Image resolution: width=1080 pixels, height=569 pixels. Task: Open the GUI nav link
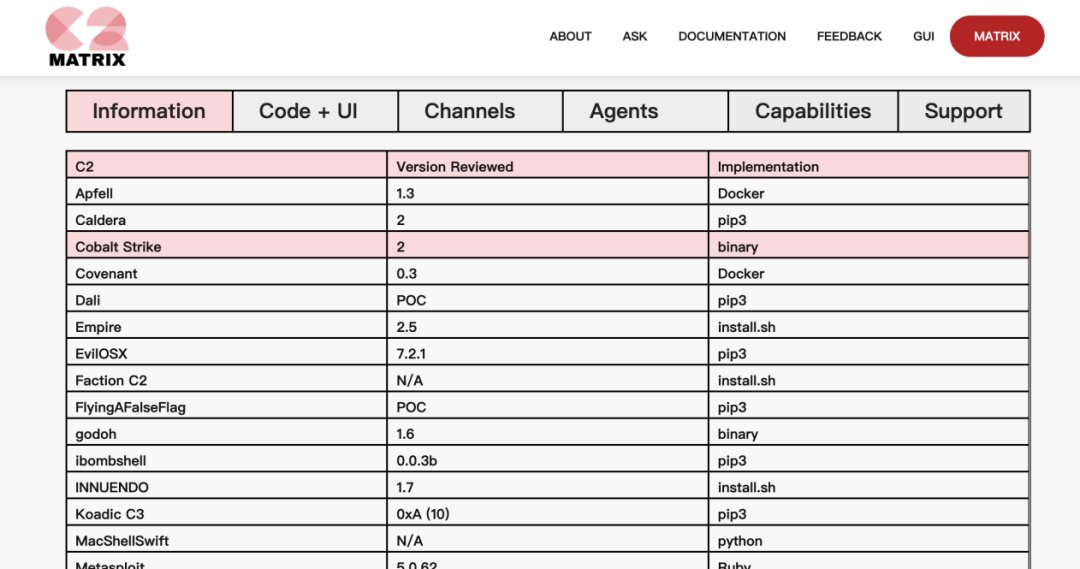(924, 37)
